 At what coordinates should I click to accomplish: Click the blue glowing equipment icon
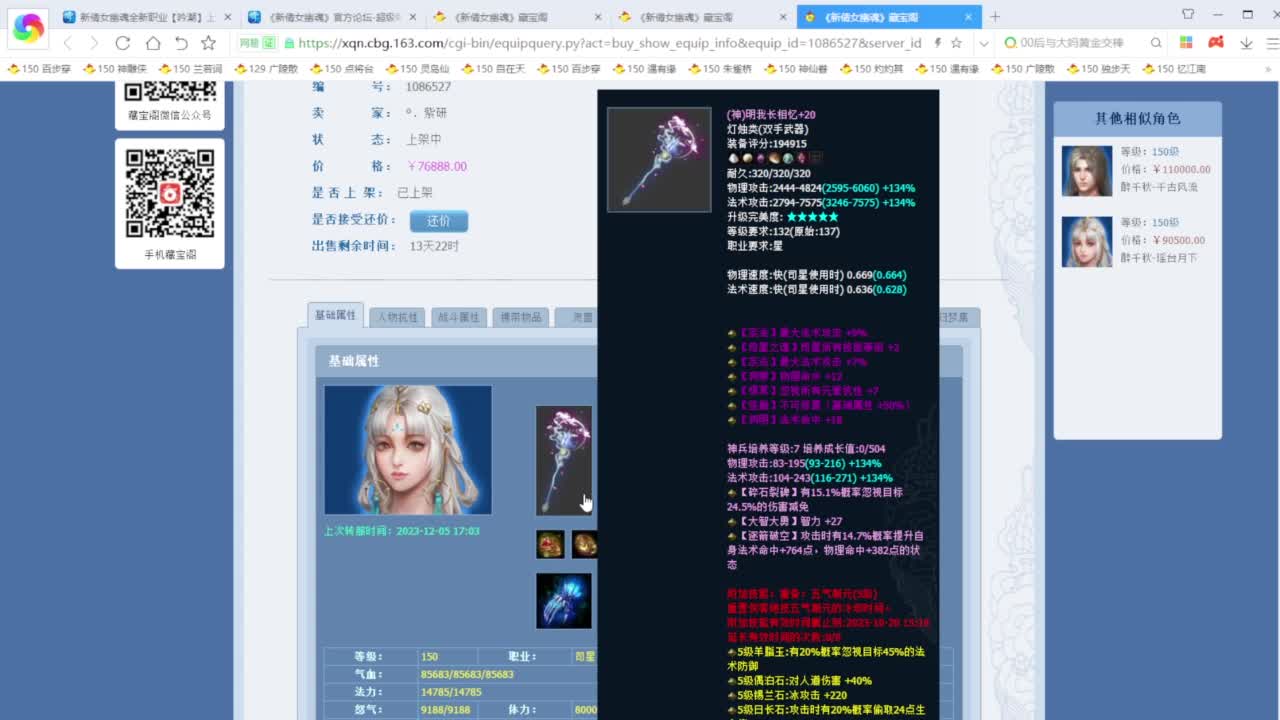564,601
